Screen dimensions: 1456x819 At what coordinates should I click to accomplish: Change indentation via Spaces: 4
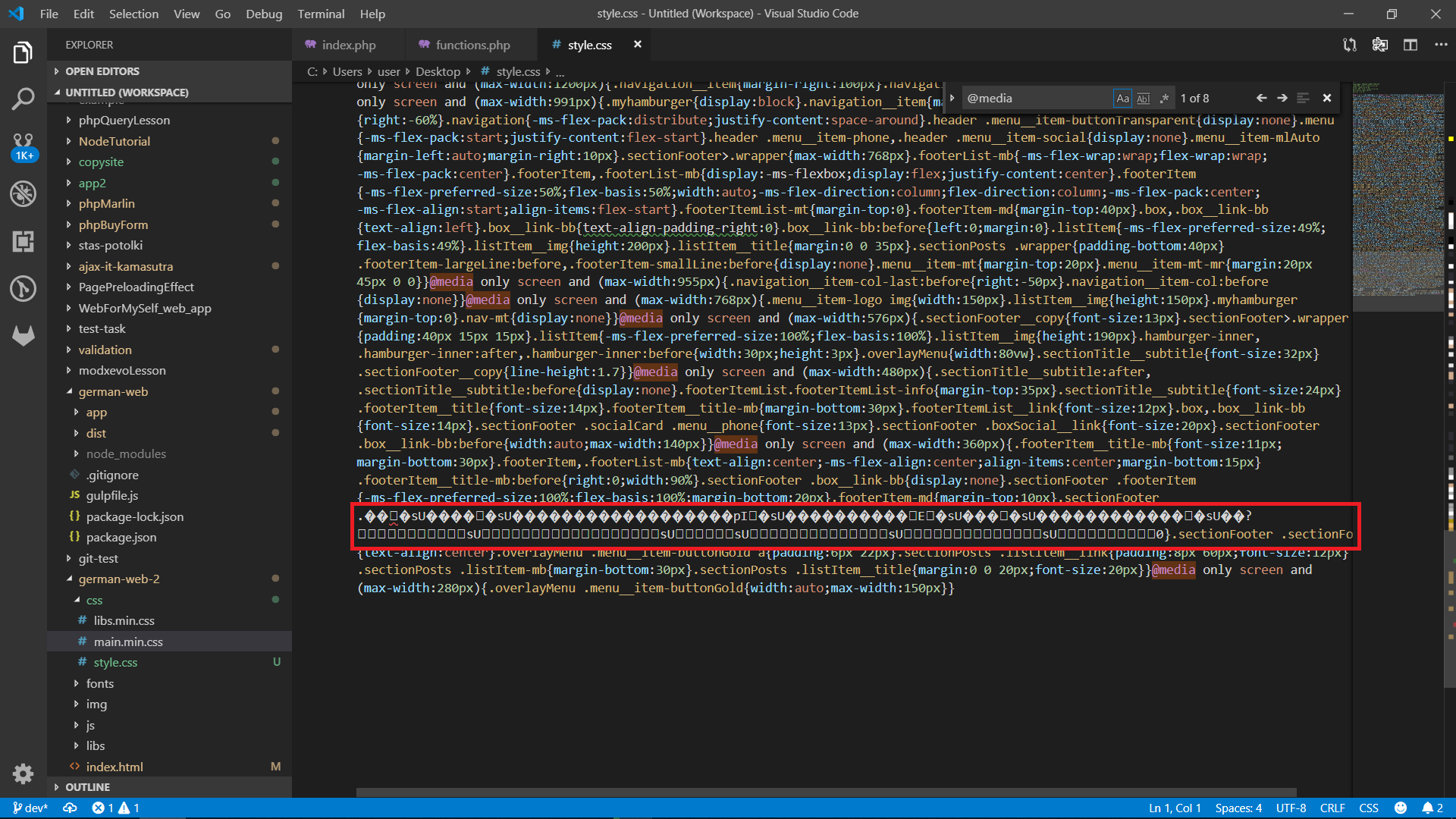pyautogui.click(x=1238, y=808)
